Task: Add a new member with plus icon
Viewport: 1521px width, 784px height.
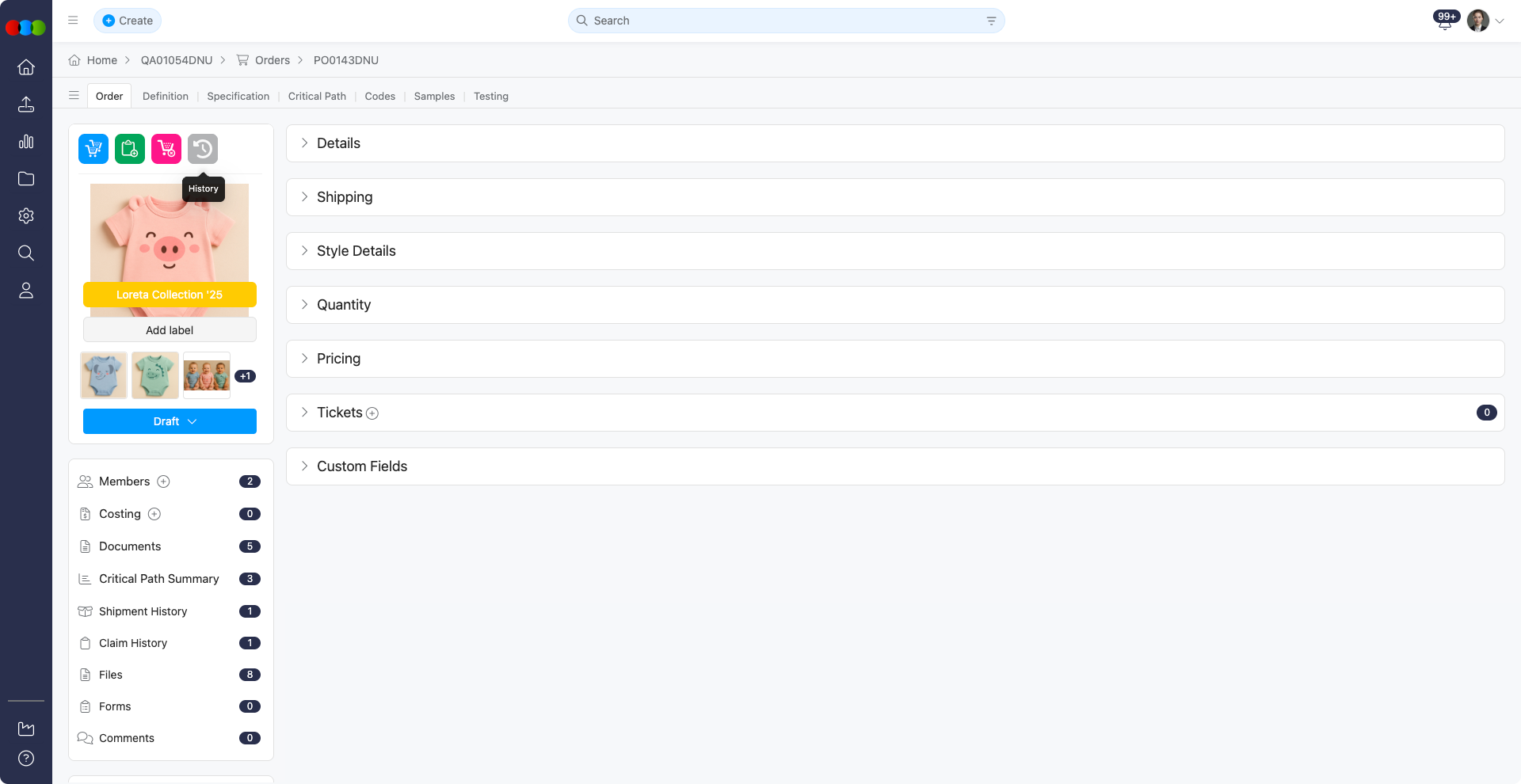Action: point(163,481)
